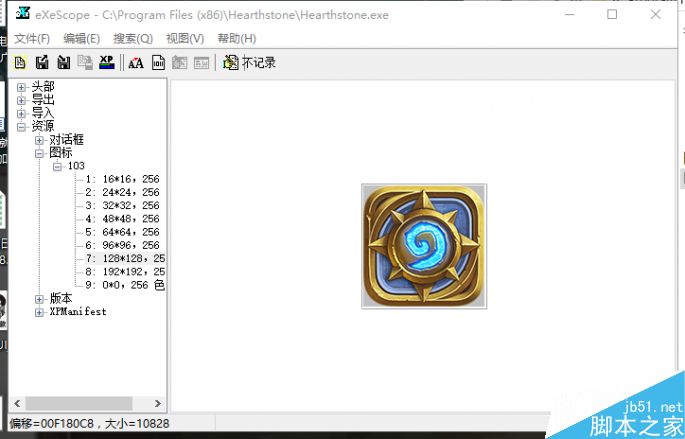Click the binary view toolbar icon
Screen dimensions: 685x439
[158, 63]
